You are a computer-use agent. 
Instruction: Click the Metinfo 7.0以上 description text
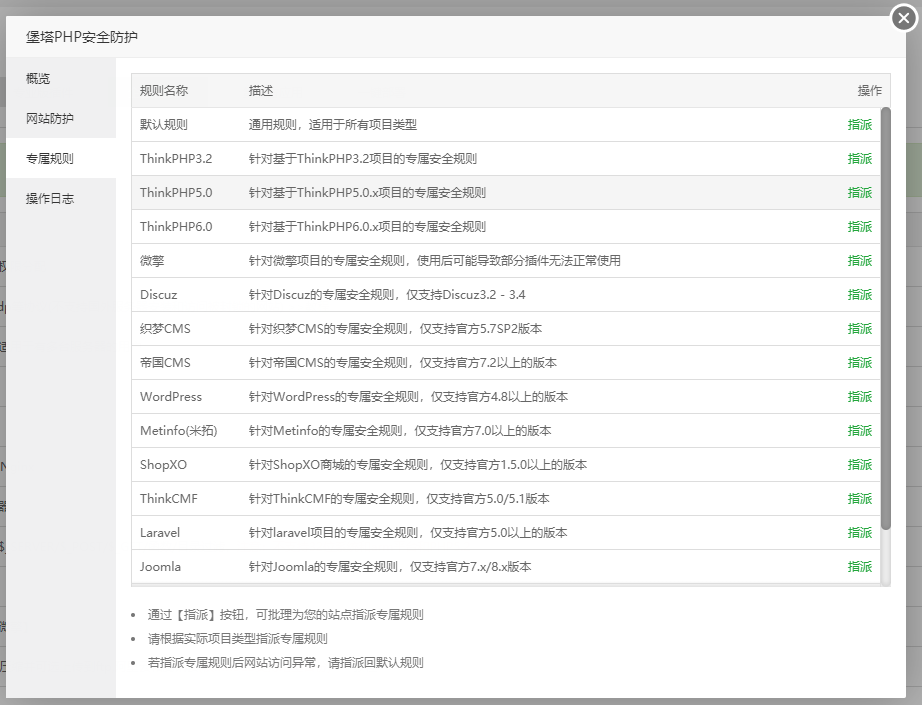(x=399, y=431)
